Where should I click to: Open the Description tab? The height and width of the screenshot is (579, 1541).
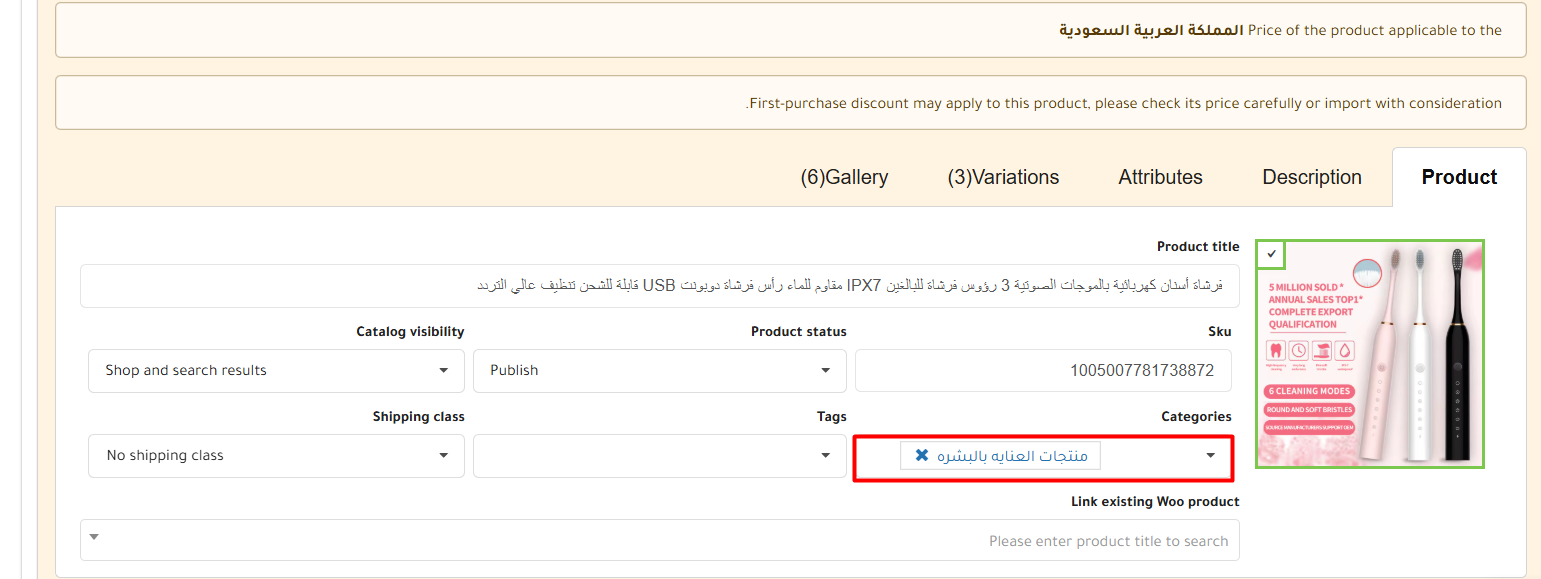click(x=1311, y=178)
